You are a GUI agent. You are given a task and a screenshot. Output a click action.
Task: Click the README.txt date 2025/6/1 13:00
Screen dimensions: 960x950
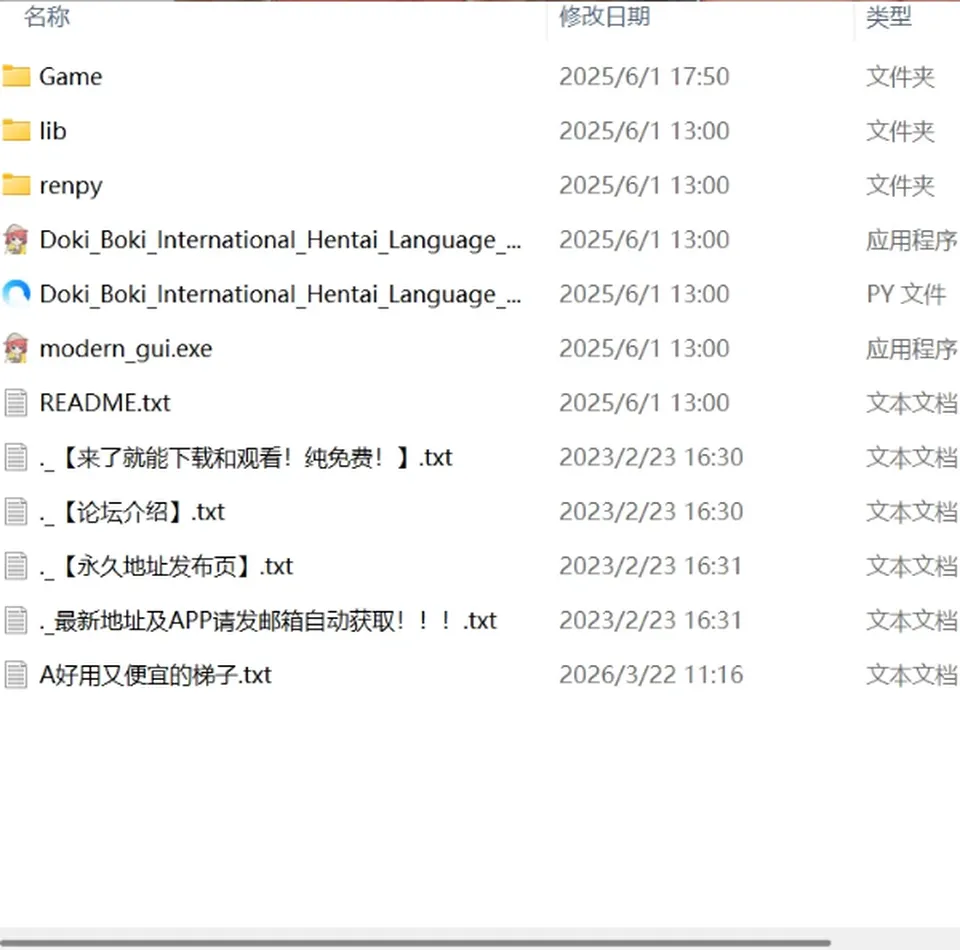(x=644, y=403)
